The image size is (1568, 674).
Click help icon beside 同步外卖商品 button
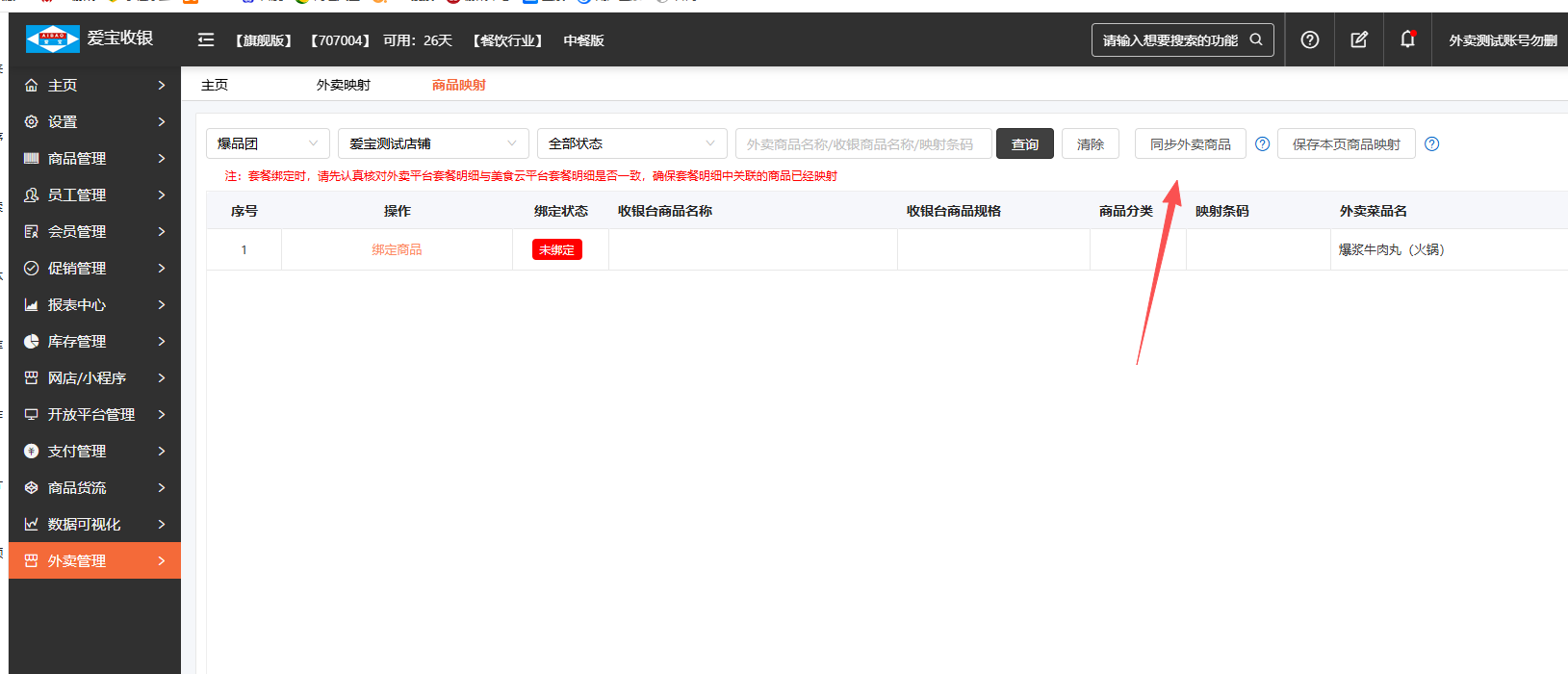pos(1262,143)
